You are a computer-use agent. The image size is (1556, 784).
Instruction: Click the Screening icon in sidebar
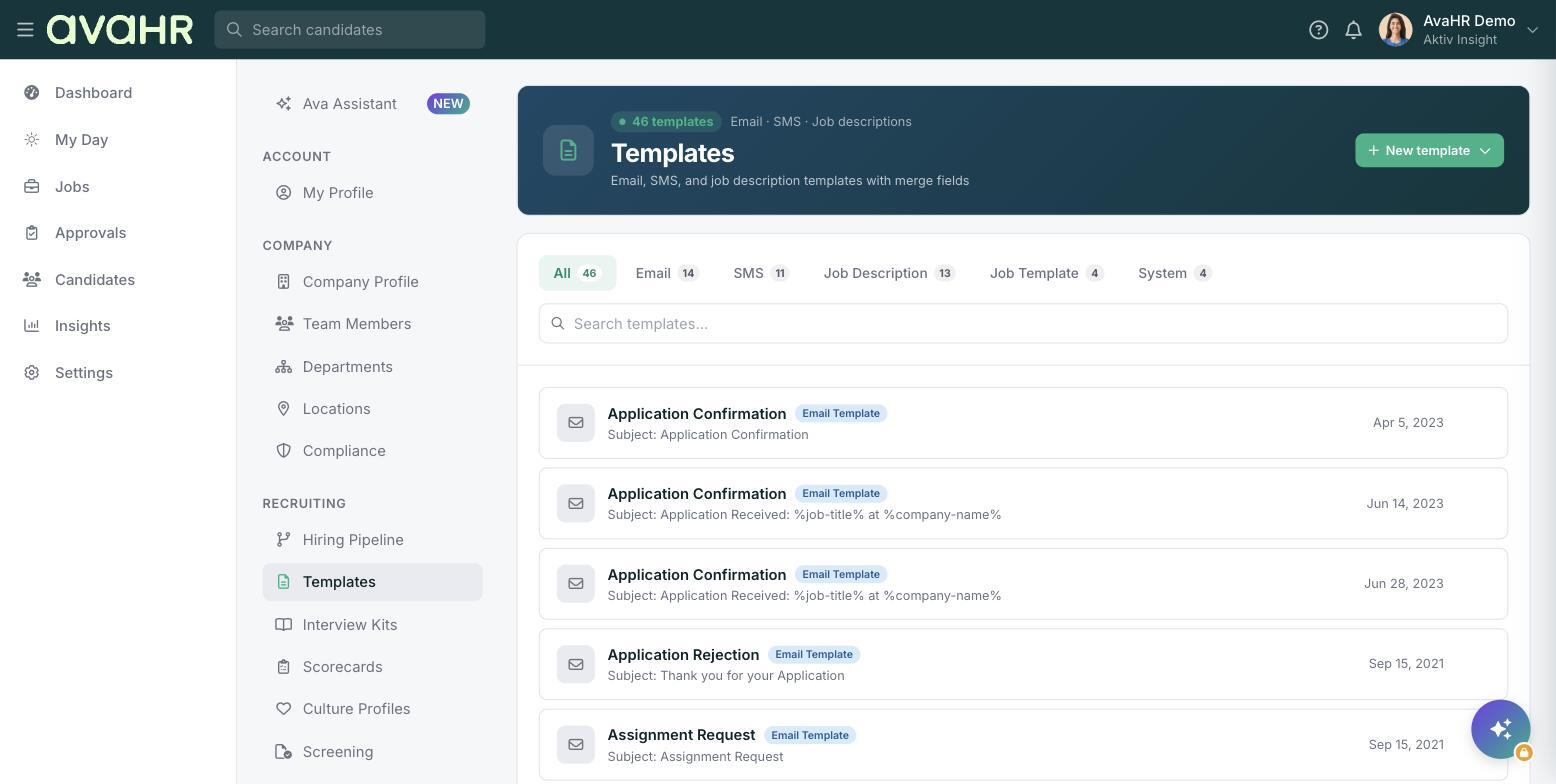pos(284,752)
